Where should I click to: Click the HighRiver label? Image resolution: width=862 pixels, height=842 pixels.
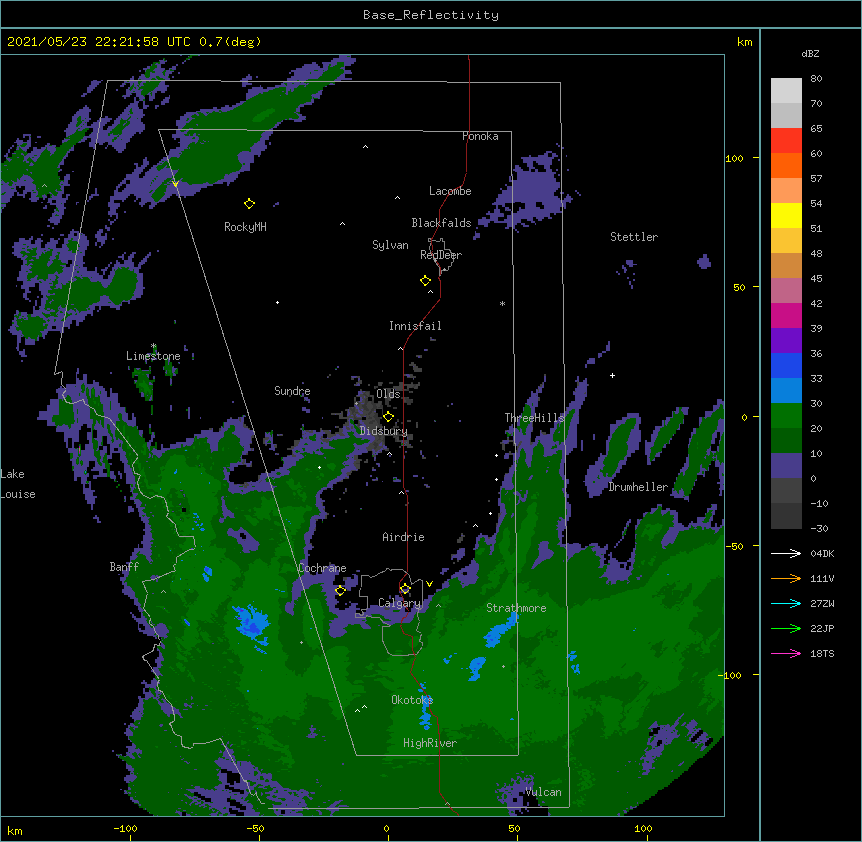430,743
